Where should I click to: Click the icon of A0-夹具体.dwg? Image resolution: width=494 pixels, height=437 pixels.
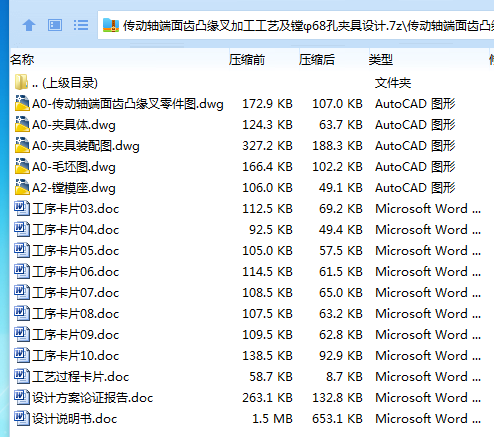(22, 124)
